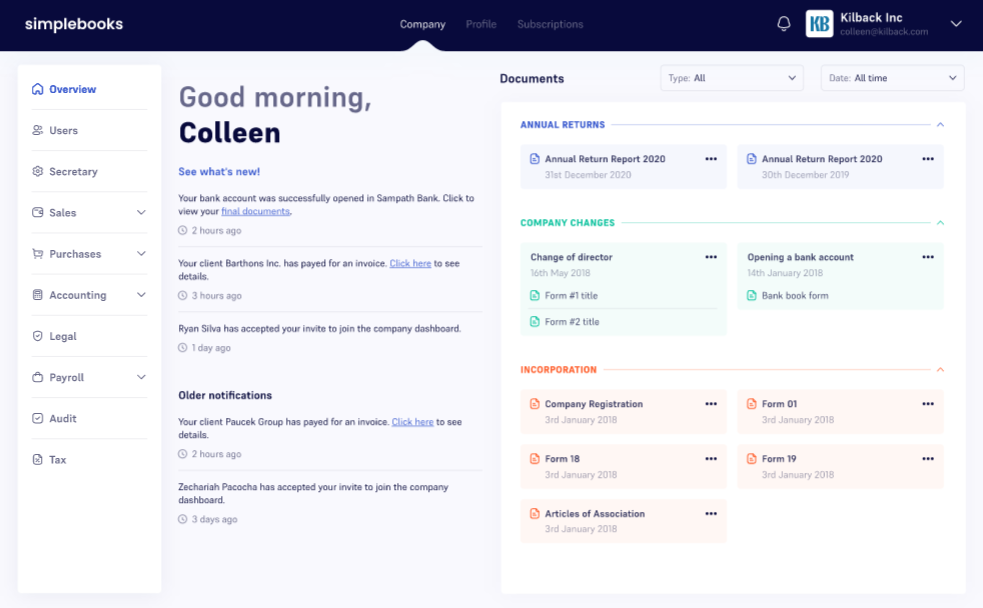Open more options for Form 01

tap(928, 404)
